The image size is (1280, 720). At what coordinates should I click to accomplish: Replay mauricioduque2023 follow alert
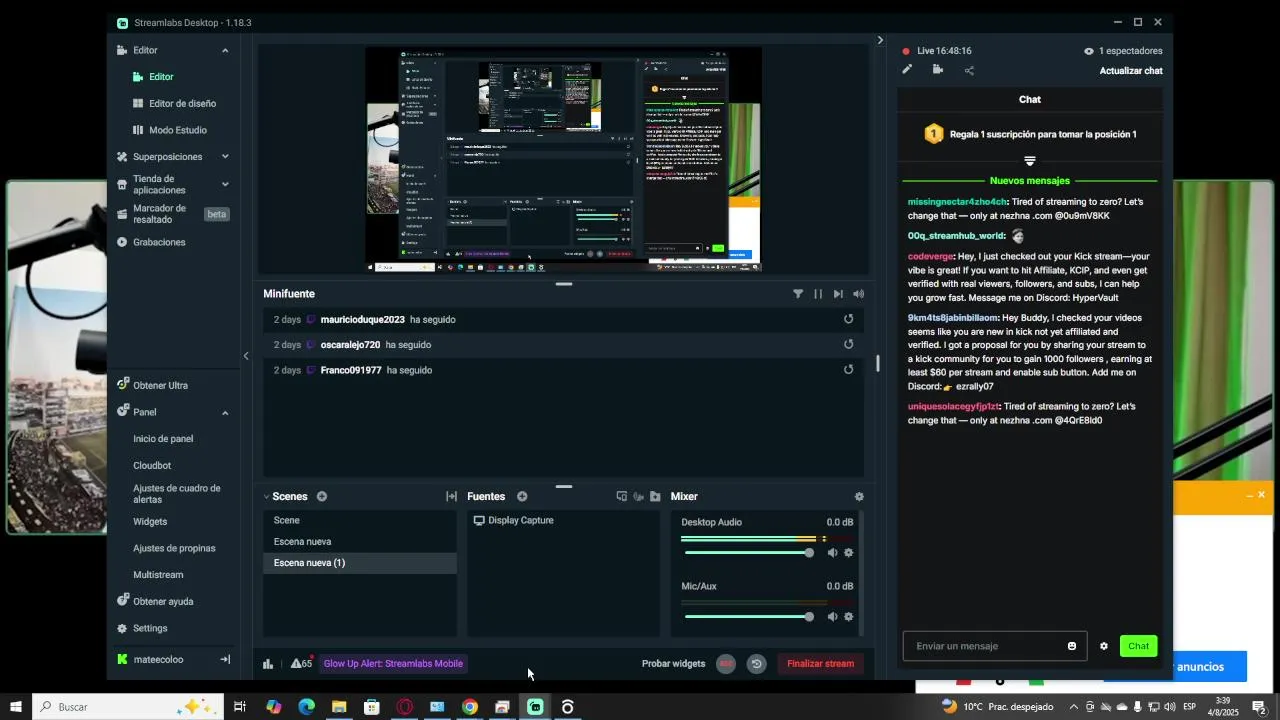pyautogui.click(x=849, y=319)
